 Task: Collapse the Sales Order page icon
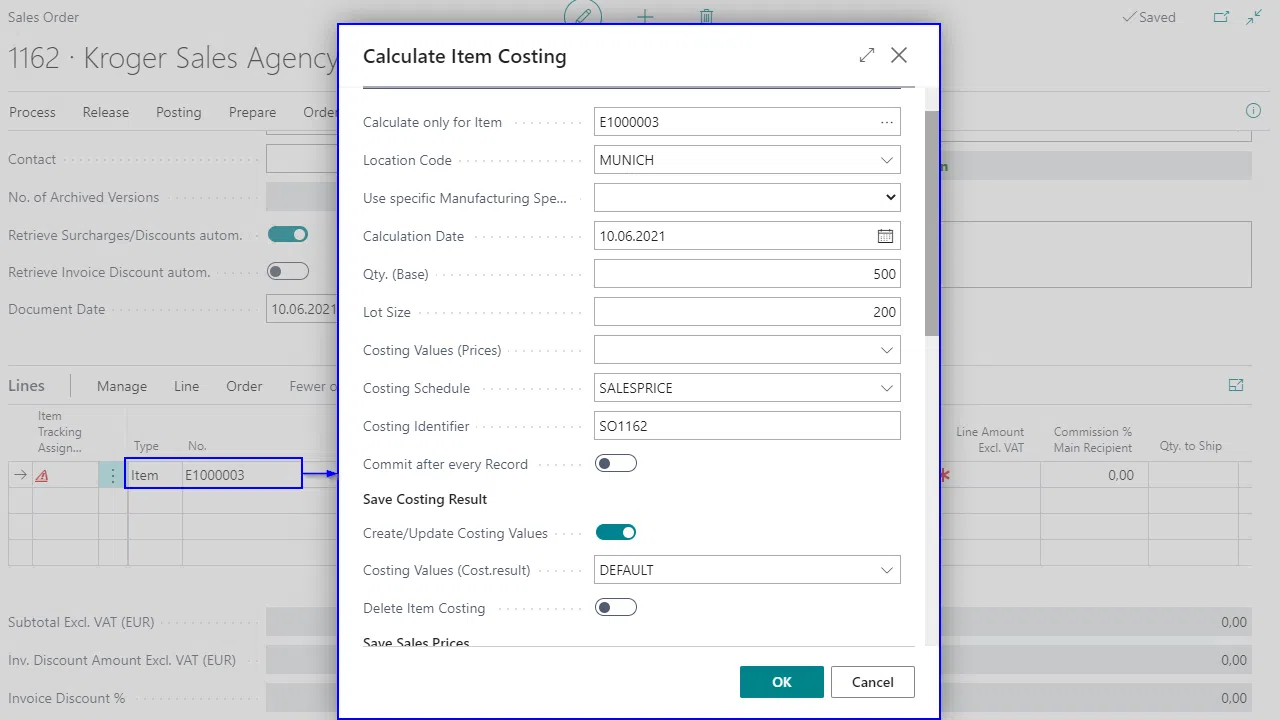(x=1254, y=17)
